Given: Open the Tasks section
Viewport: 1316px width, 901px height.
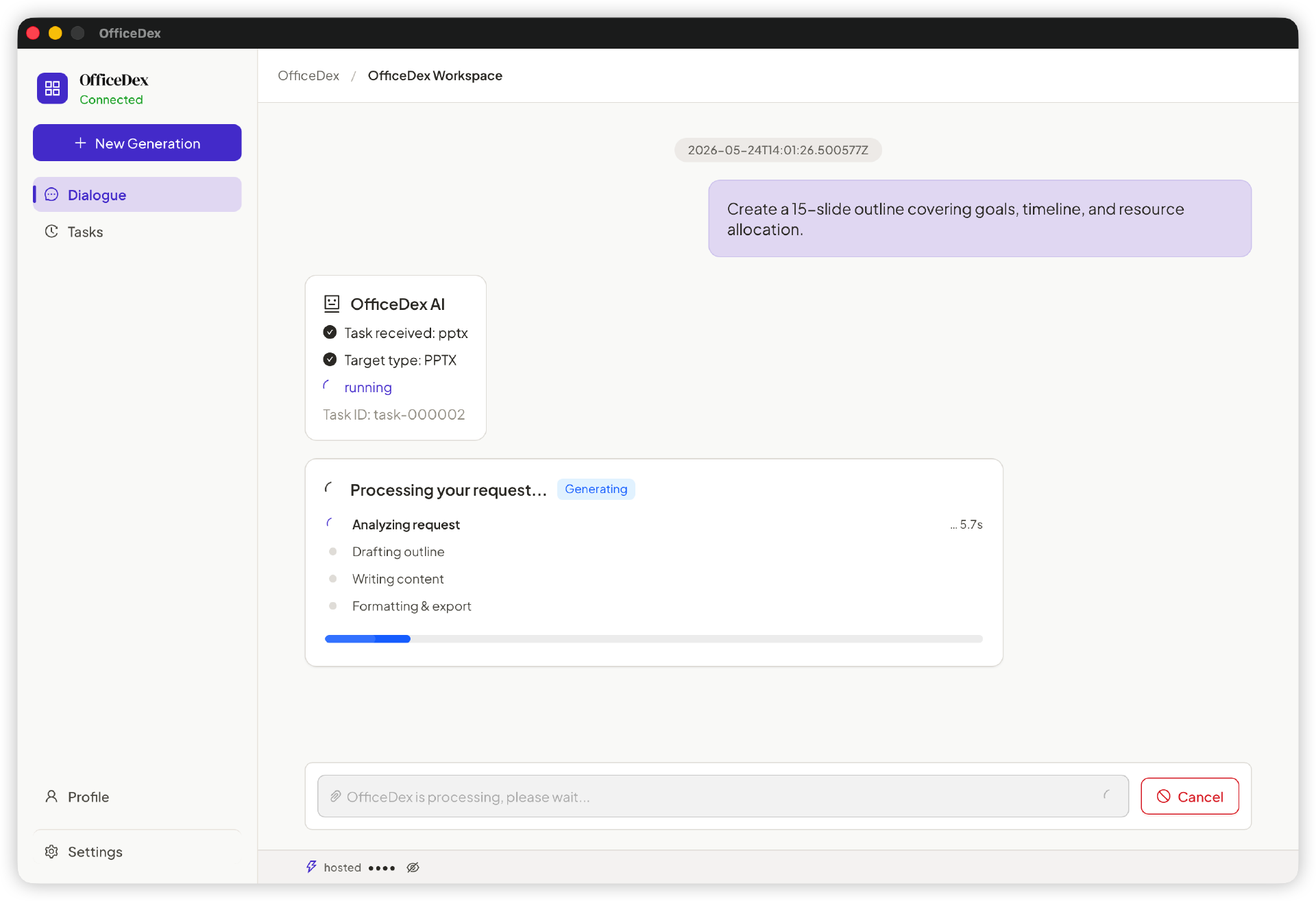Looking at the screenshot, I should point(137,232).
